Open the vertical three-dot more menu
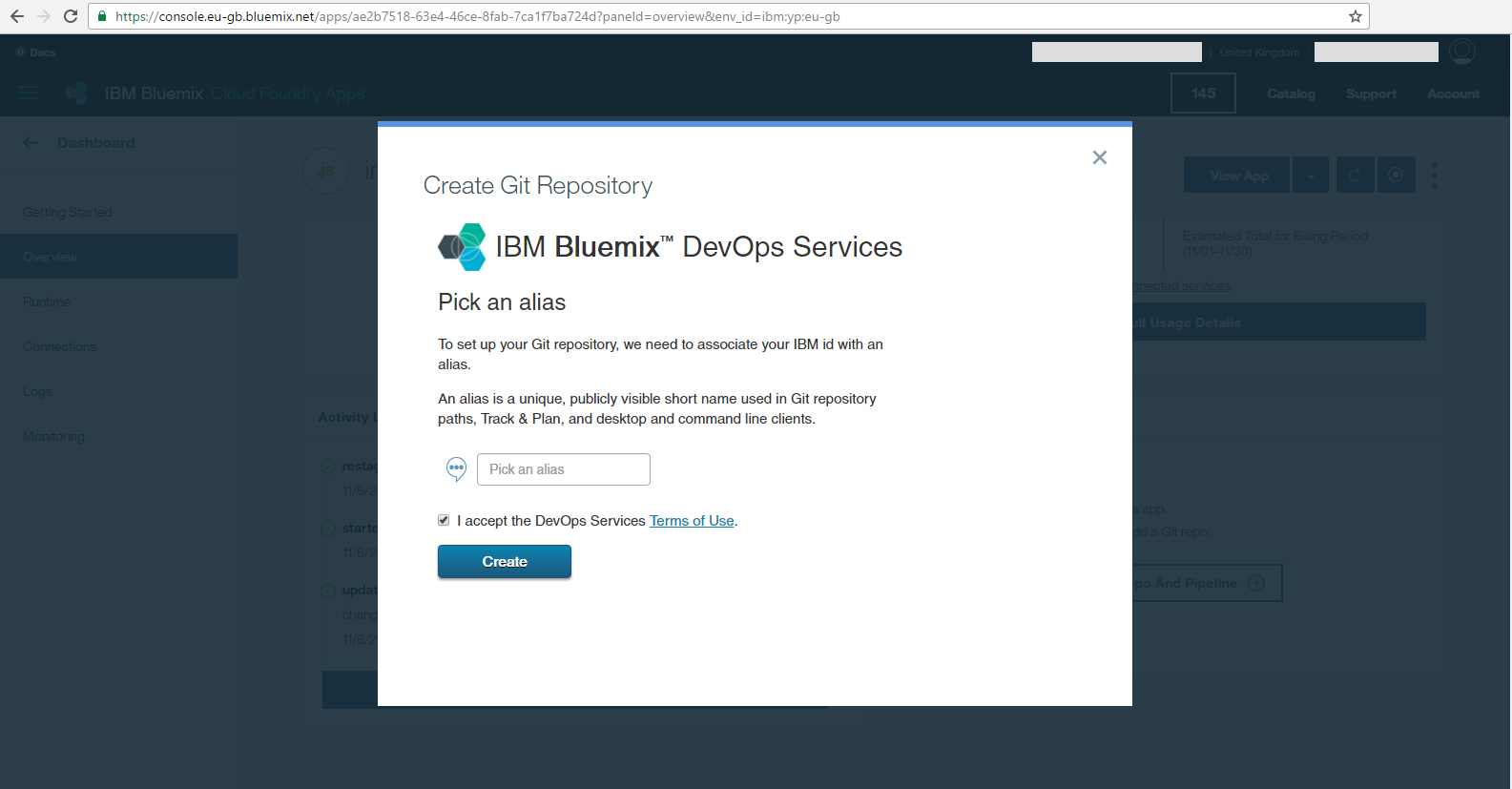1512x789 pixels. 1434,176
